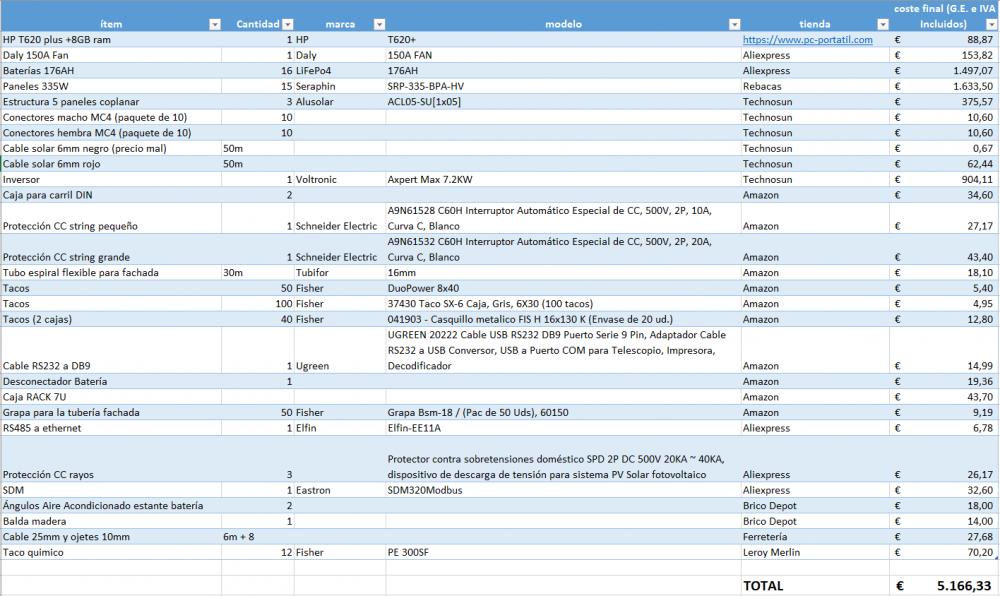Click 'Protección CC string grande' cell
Screen dimensions: 1000x596
112,249
